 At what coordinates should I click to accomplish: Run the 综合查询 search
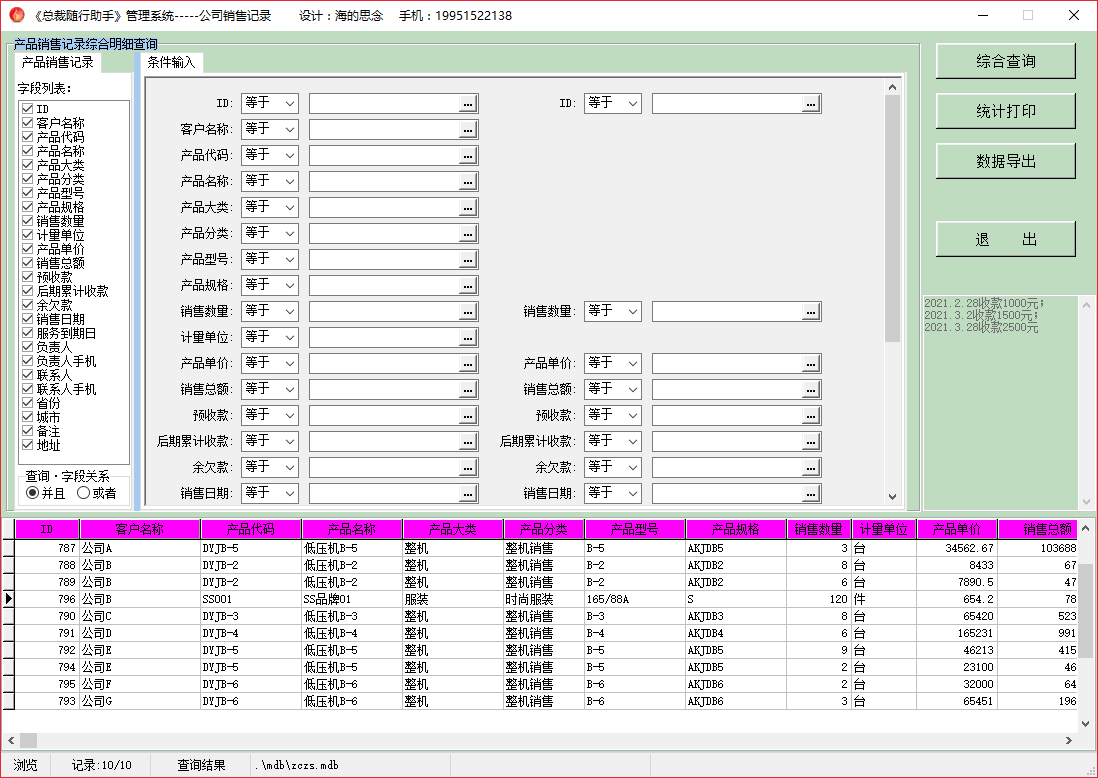[1006, 62]
